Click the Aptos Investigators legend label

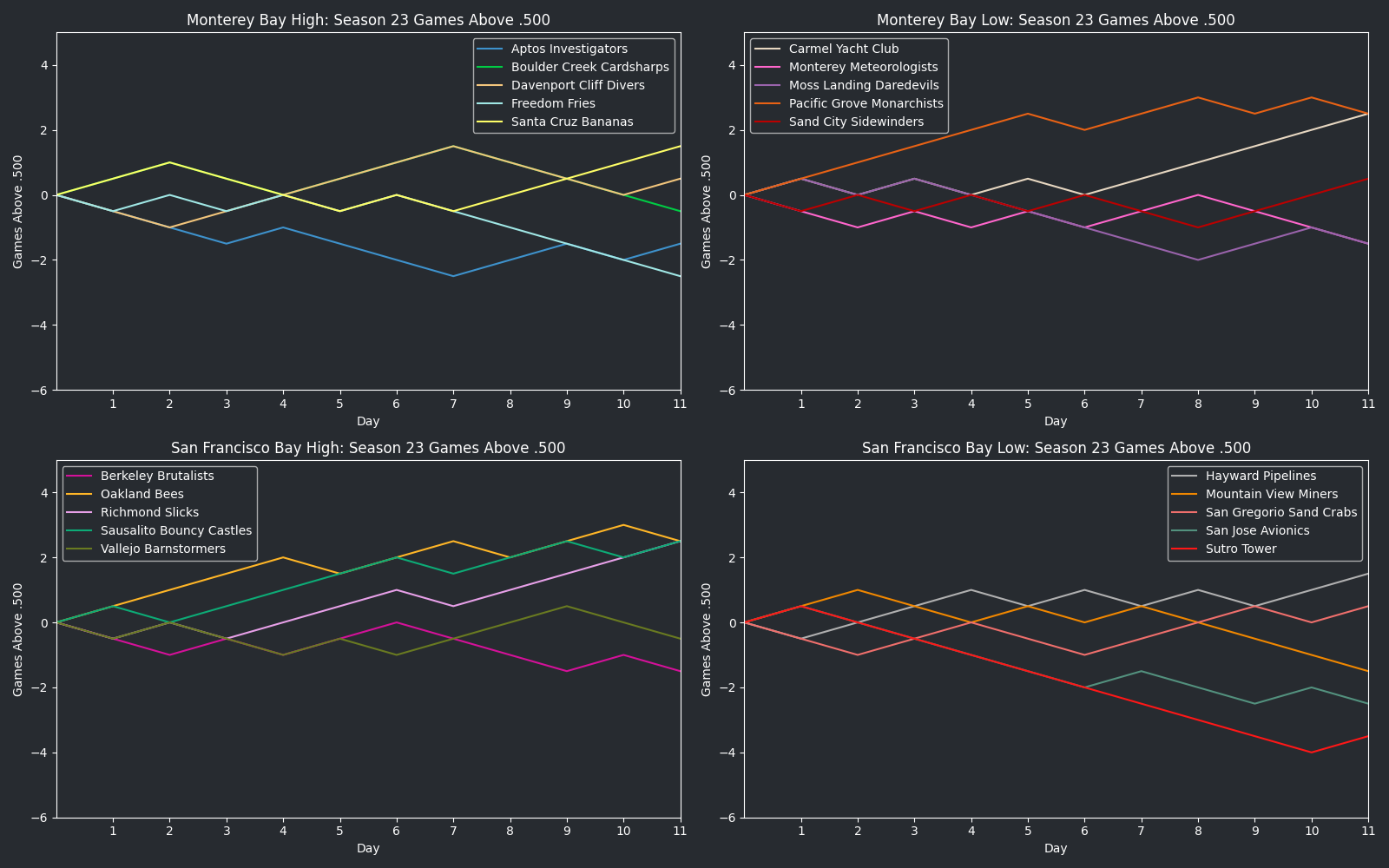569,49
